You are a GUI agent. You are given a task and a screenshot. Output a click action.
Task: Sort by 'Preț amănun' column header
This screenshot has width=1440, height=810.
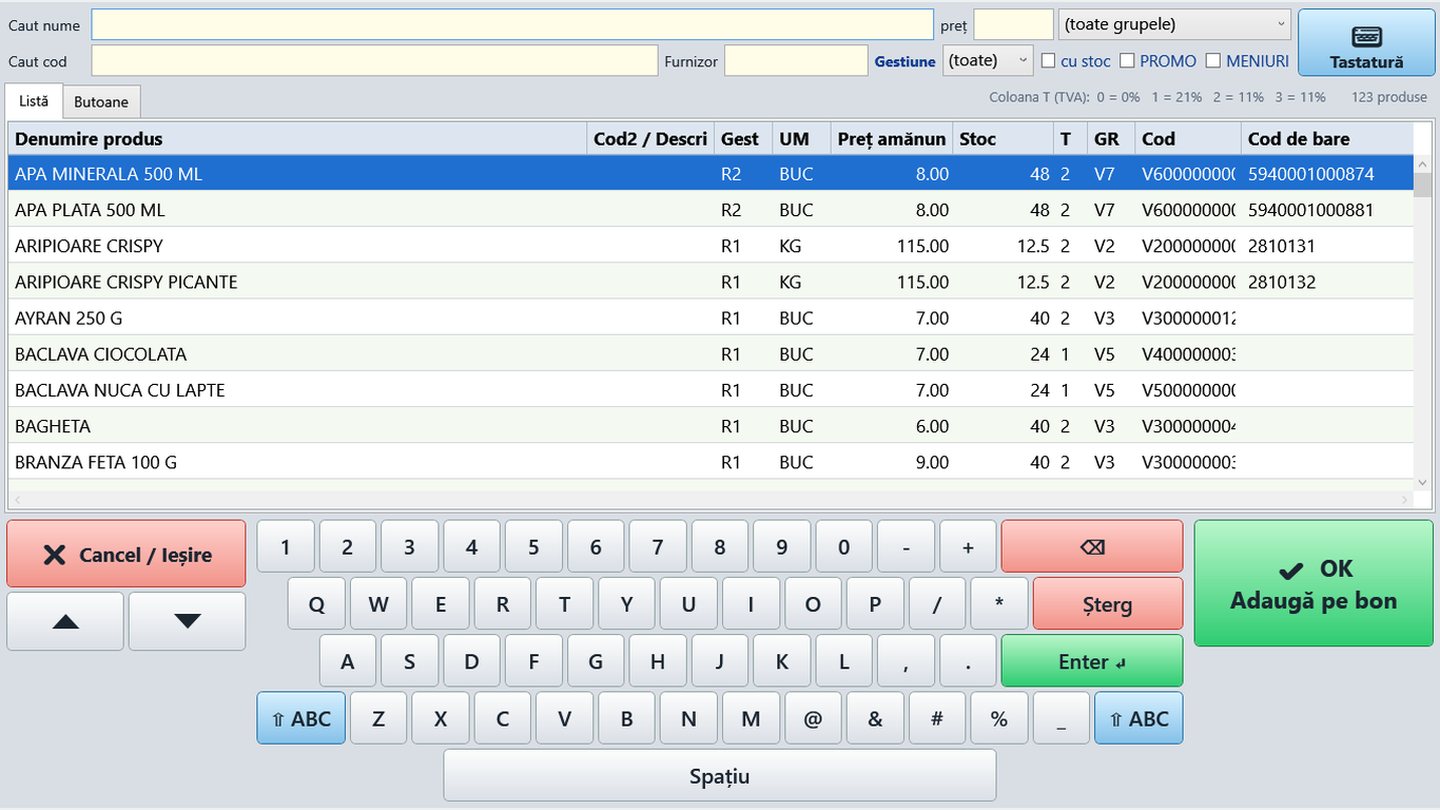[x=892, y=139]
